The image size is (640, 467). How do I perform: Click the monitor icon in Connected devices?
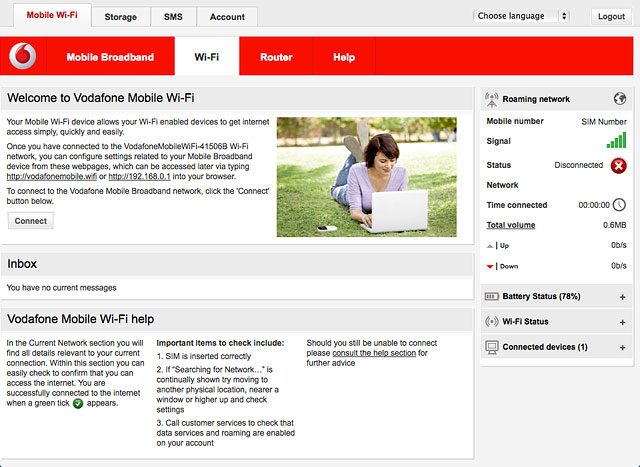point(492,347)
